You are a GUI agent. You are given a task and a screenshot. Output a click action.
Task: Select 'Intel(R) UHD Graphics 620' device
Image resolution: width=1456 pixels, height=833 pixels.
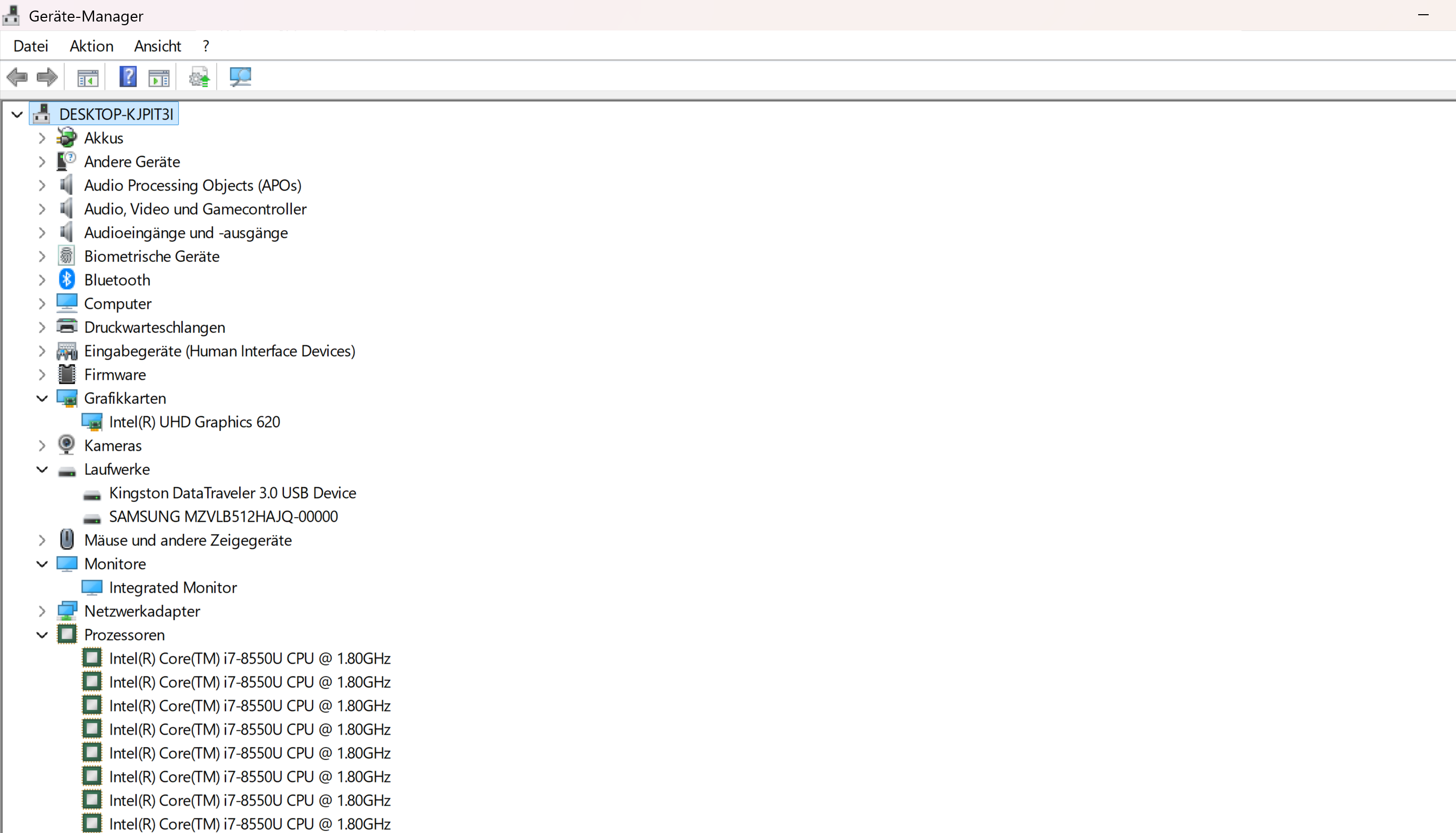(194, 422)
